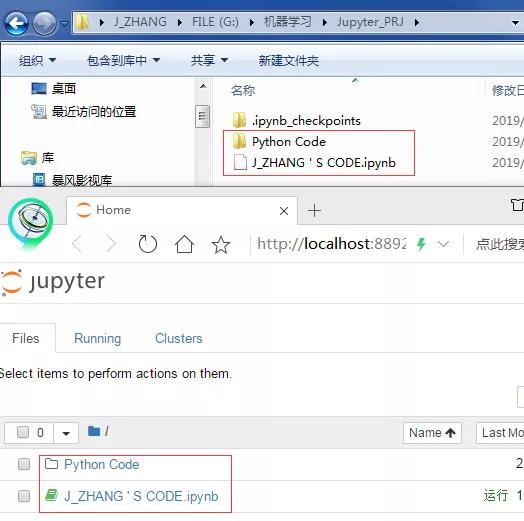Select 库 in the navigation pane
524x521 pixels.
(37, 157)
